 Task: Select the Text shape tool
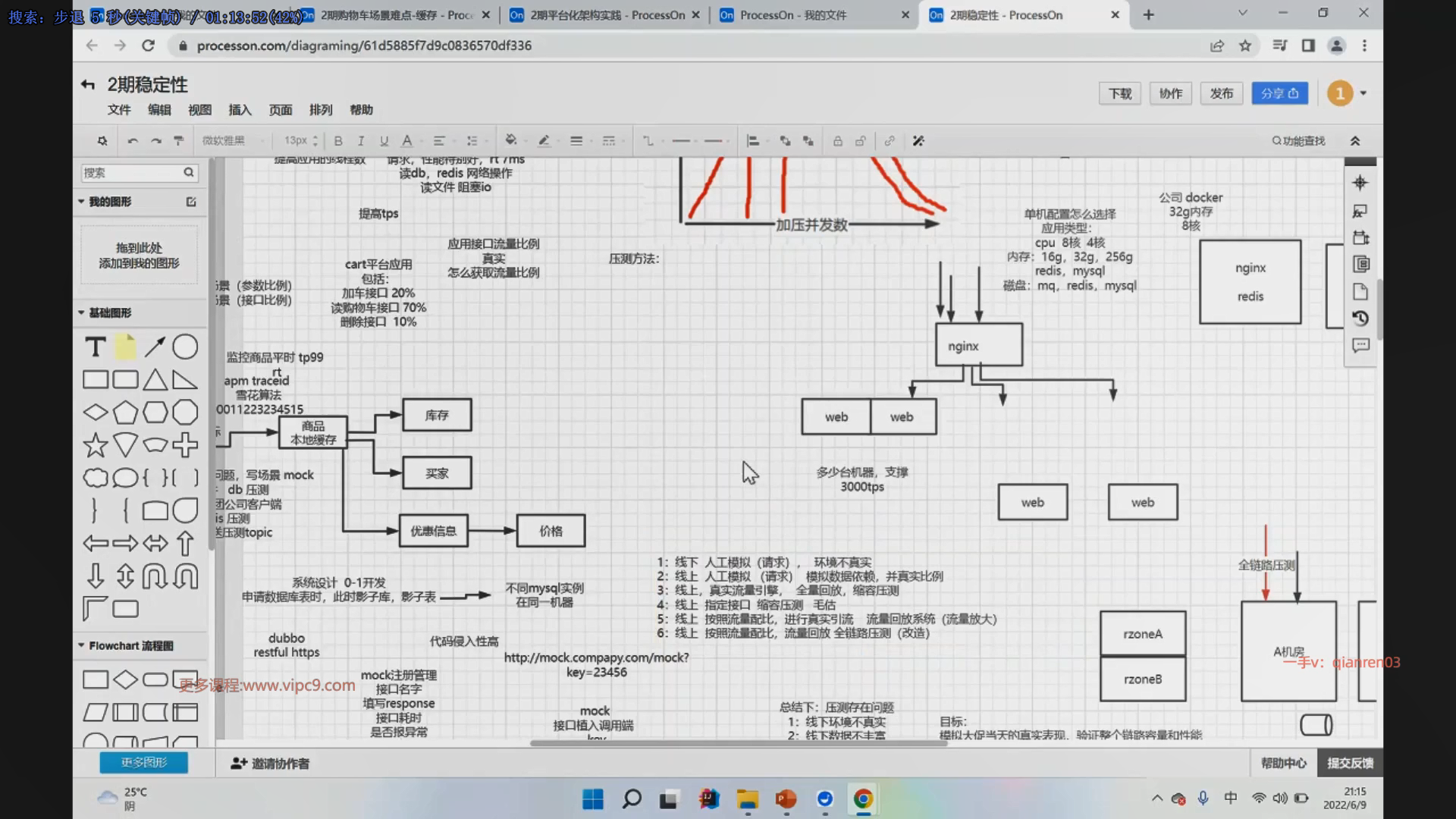click(x=96, y=347)
